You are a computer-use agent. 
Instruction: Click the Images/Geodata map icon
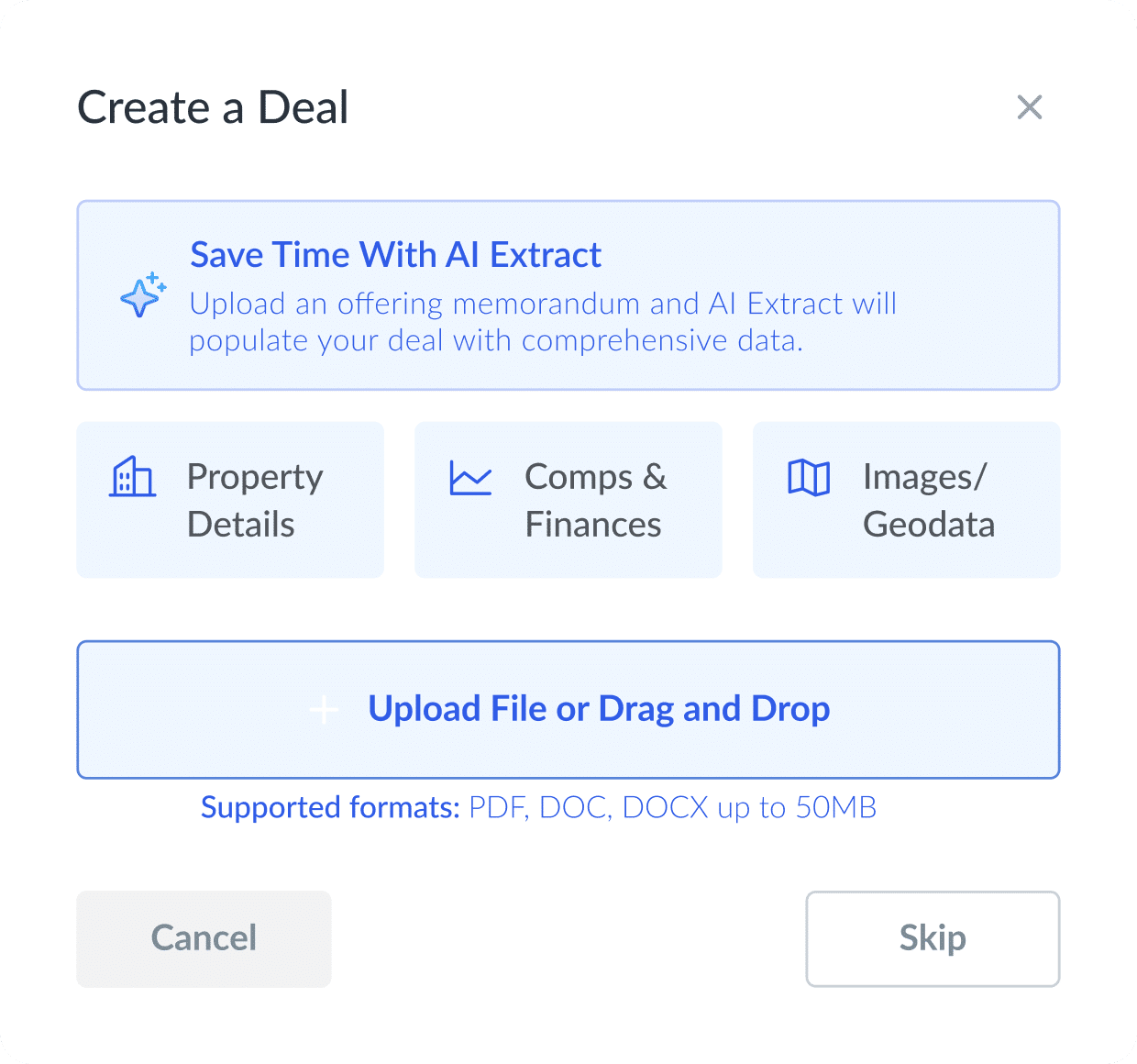pyautogui.click(x=809, y=478)
